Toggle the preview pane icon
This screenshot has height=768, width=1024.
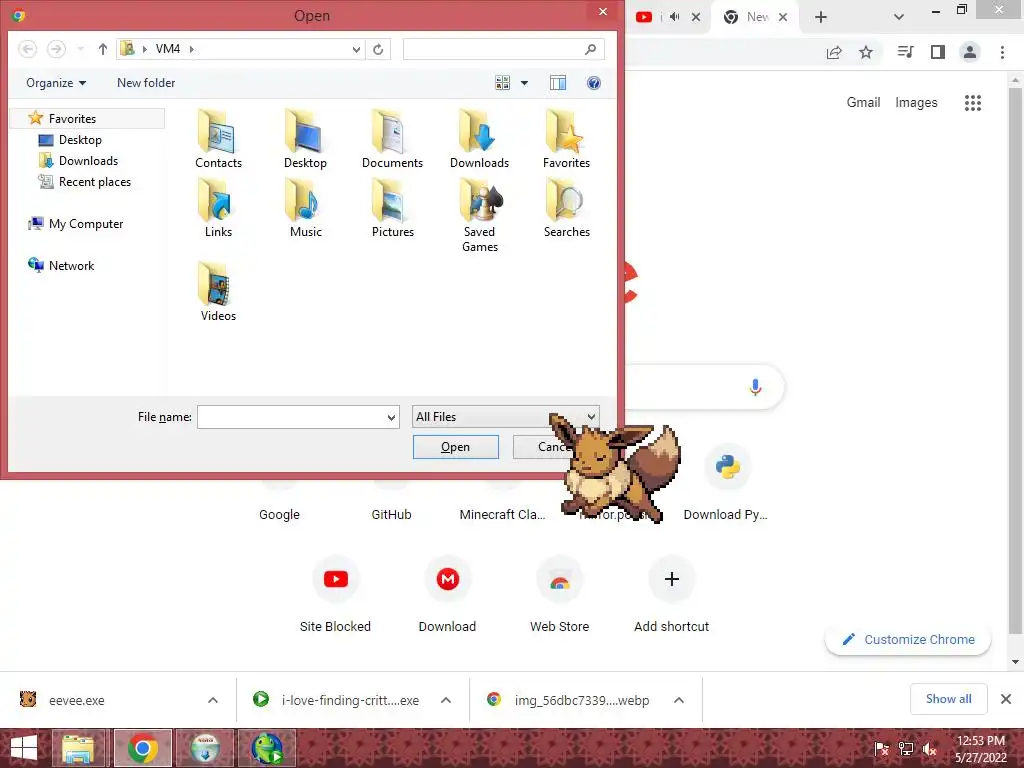coord(558,83)
